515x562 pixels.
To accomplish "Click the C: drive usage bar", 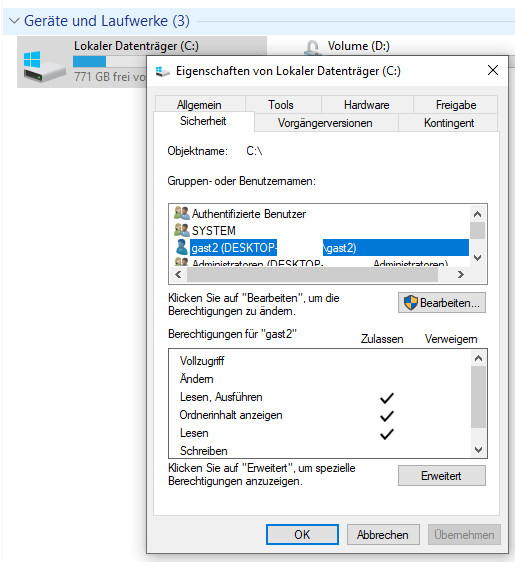I will [110, 62].
